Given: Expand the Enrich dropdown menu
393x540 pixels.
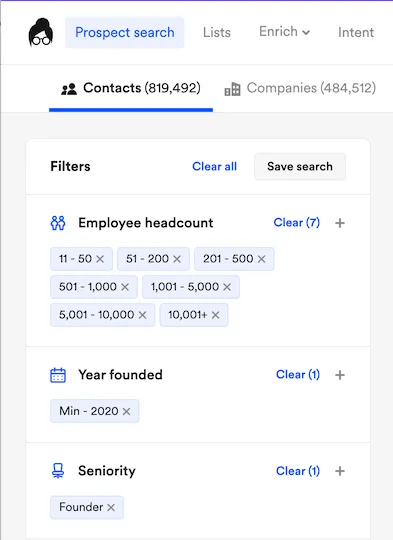Looking at the screenshot, I should click(x=285, y=32).
